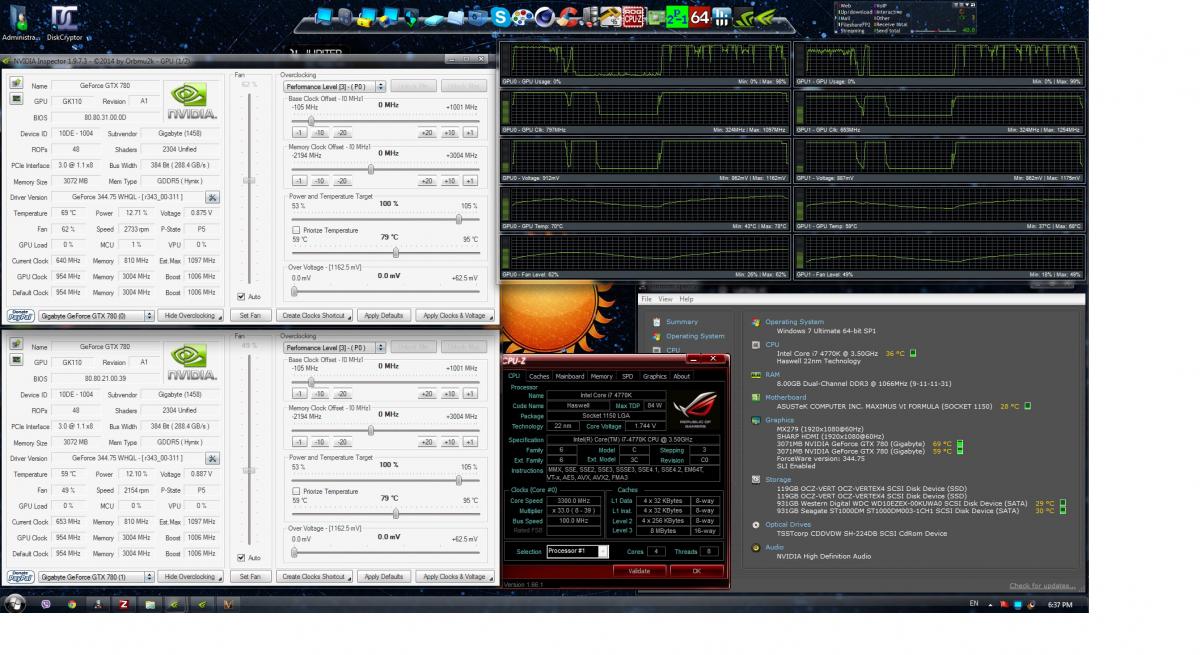This screenshot has height=655, width=1200.
Task: Open GPU selector 'Gigabyte GeForce GTX 780 (1)'
Action: (x=95, y=577)
